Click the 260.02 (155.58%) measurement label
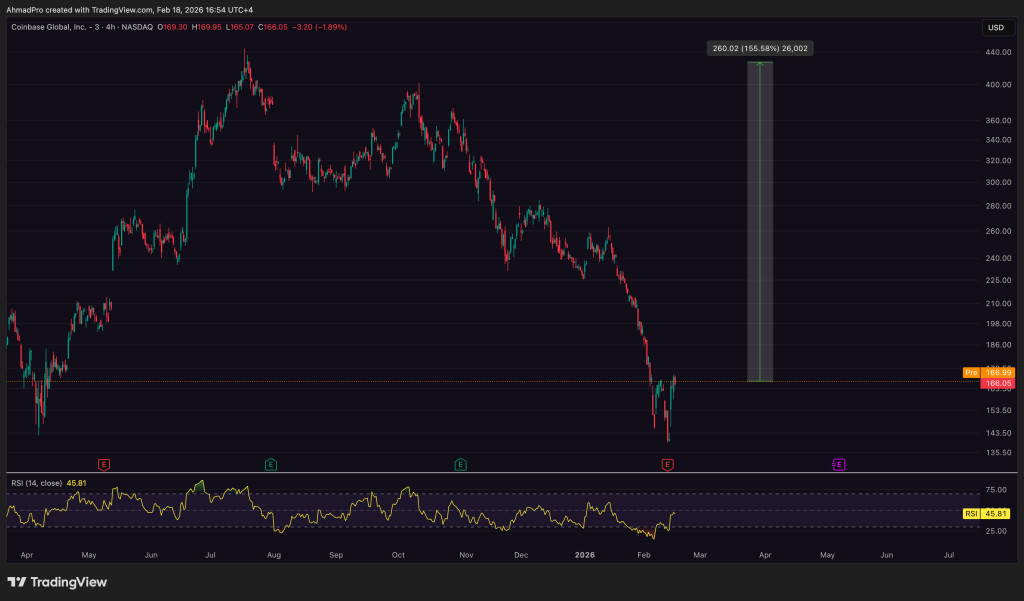The height and width of the screenshot is (601, 1024). pos(760,47)
